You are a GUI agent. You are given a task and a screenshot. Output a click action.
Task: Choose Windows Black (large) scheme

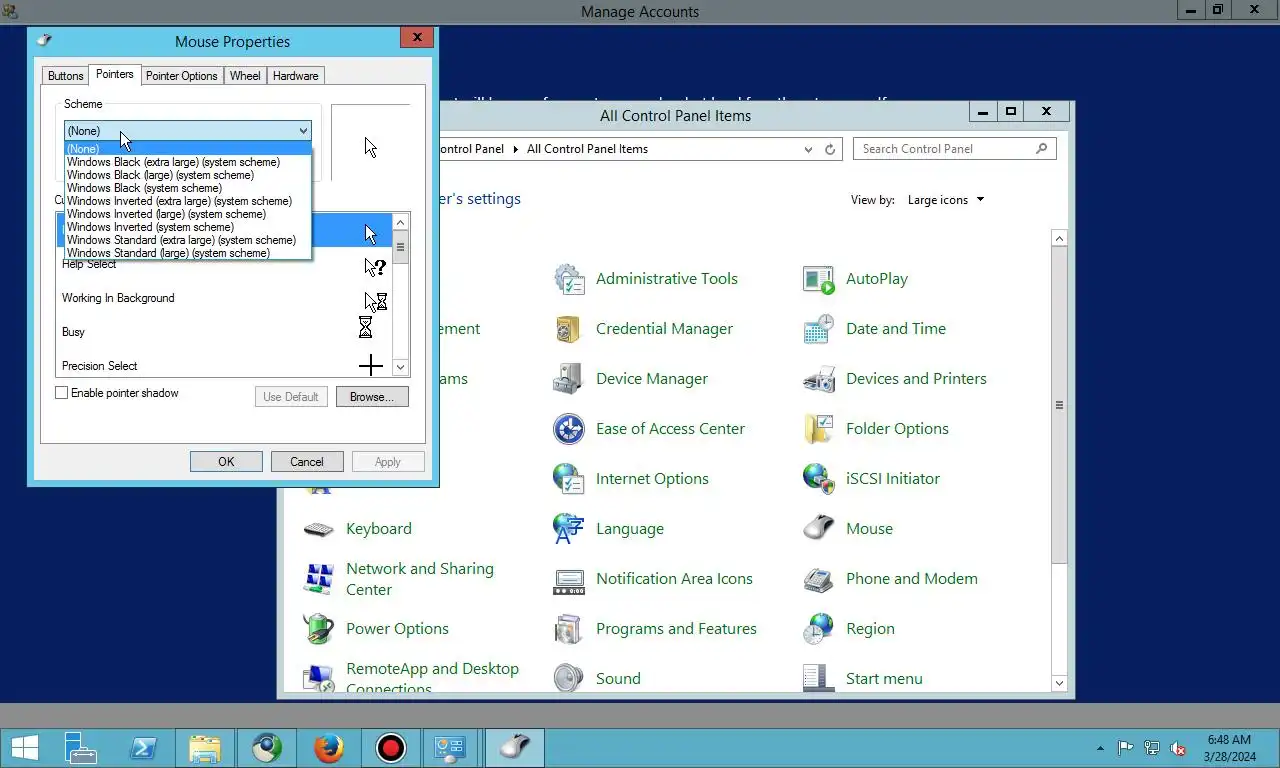[x=188, y=175]
